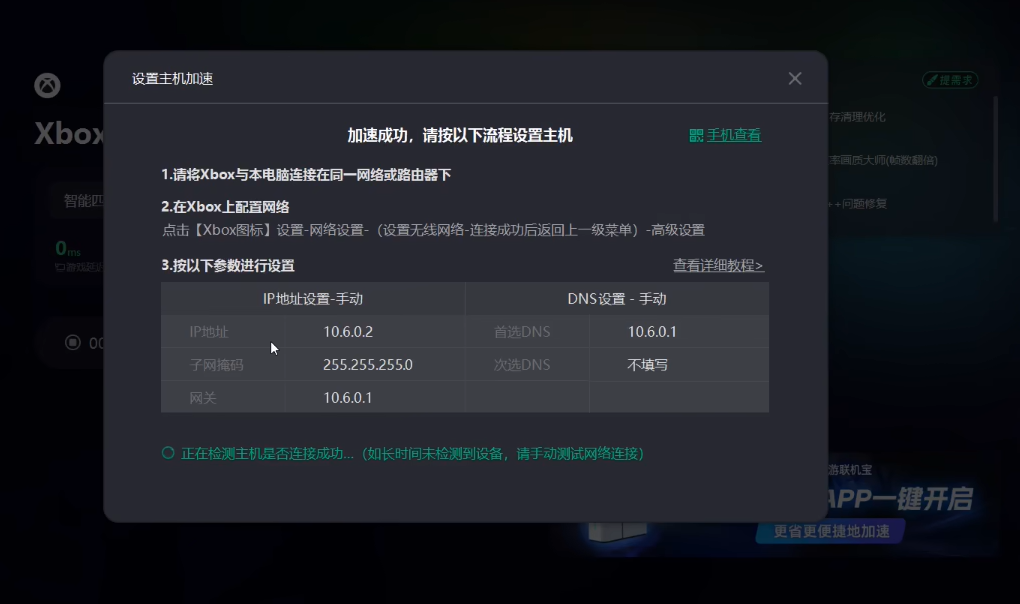Click the IP地址 row label
1020x604 pixels.
tap(209, 332)
